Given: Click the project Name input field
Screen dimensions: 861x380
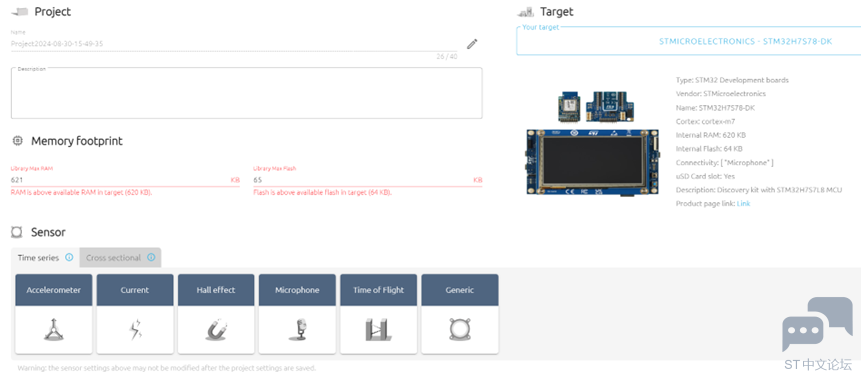Looking at the screenshot, I should [234, 44].
